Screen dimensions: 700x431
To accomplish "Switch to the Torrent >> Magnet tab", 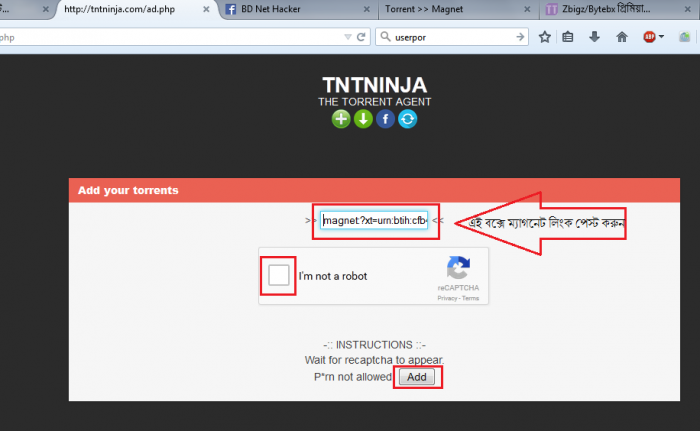I will [458, 9].
